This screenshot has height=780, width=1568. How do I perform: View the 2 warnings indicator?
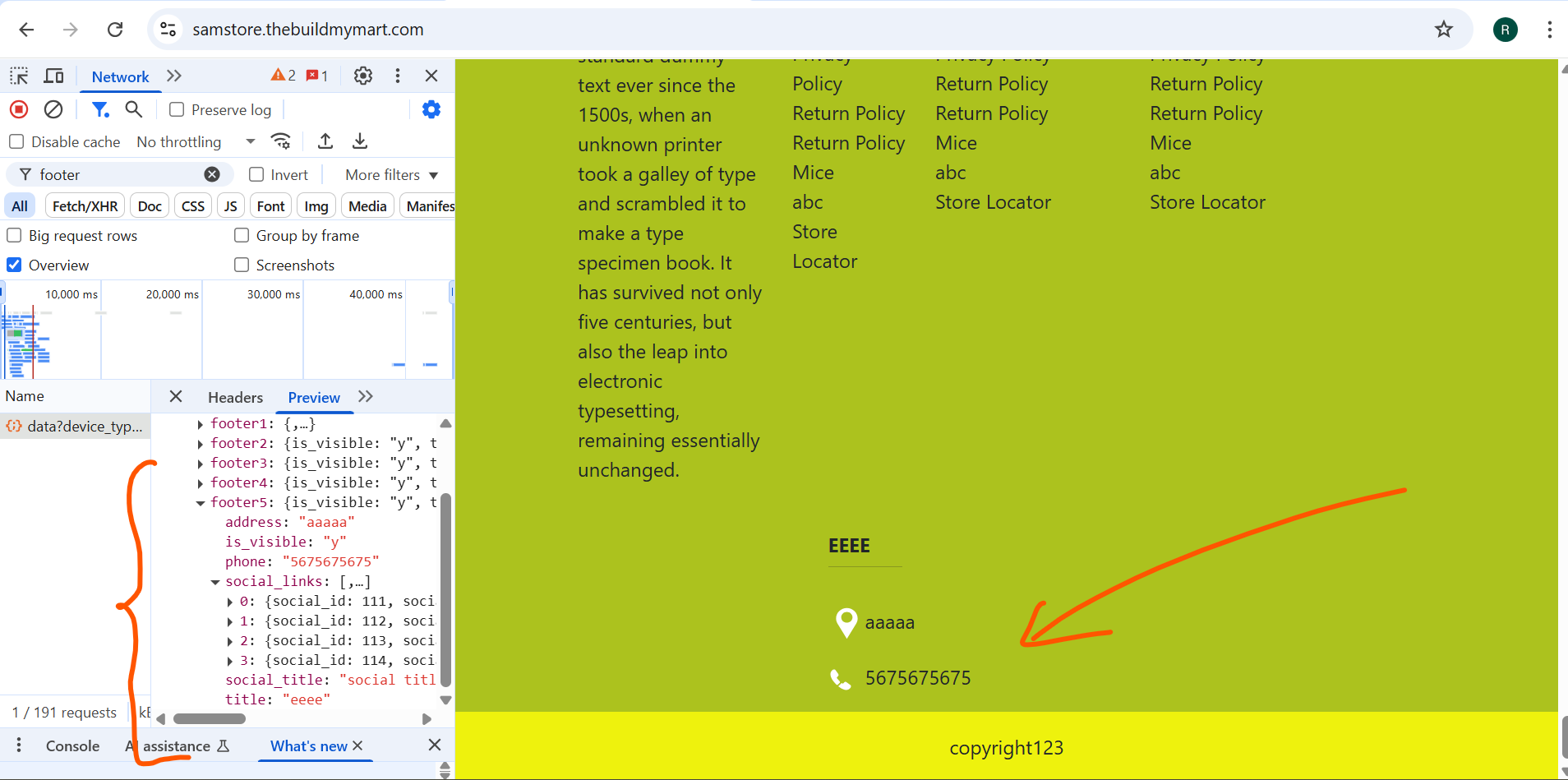tap(284, 76)
